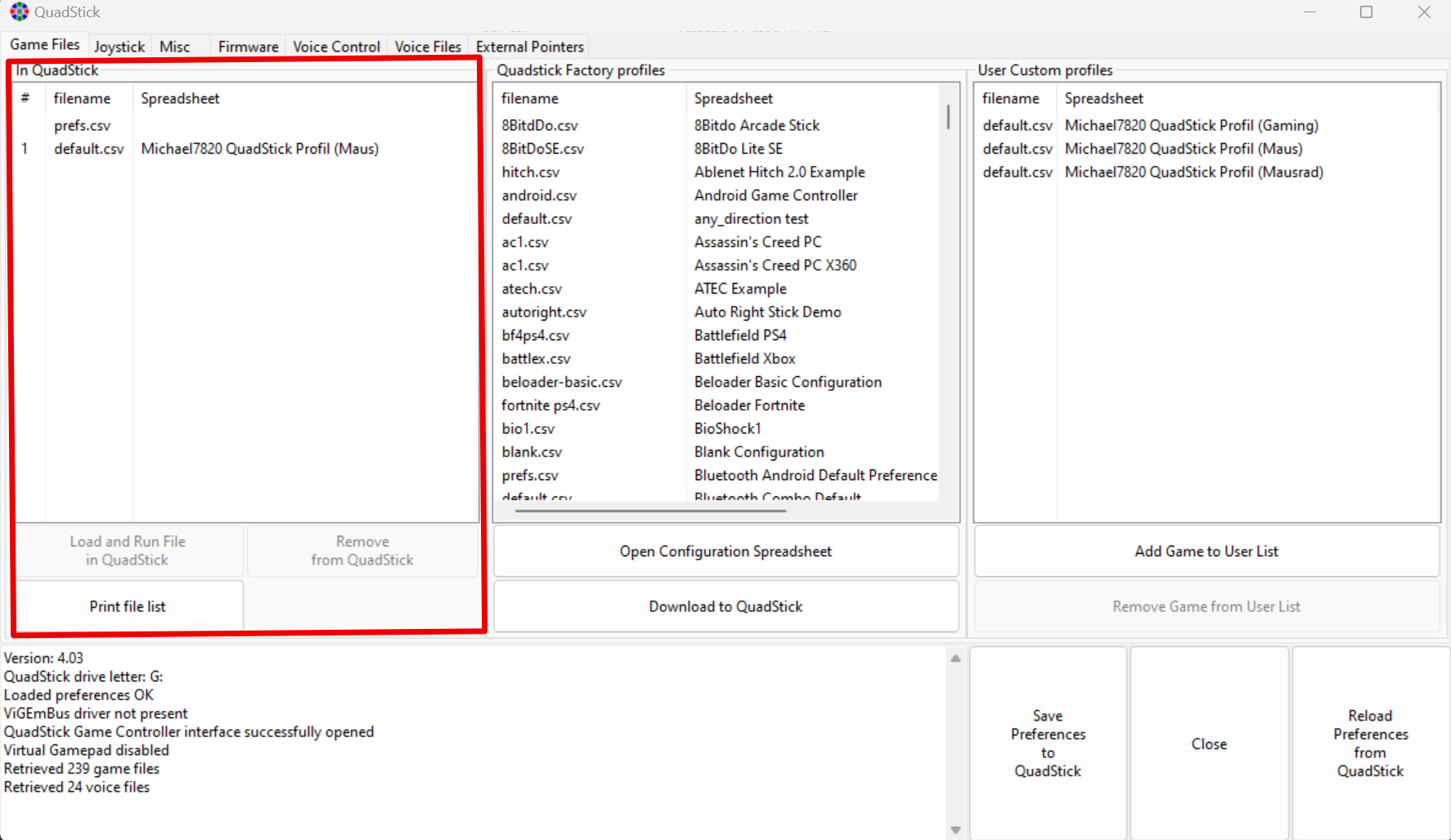Click the log panel scroll down arrow
1451x840 pixels.
point(955,830)
